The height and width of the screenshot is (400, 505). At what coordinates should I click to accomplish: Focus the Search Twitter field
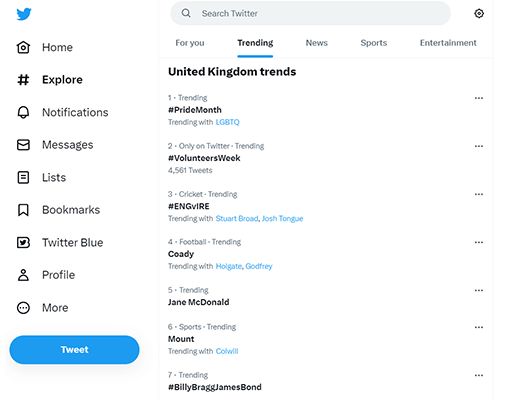(310, 13)
